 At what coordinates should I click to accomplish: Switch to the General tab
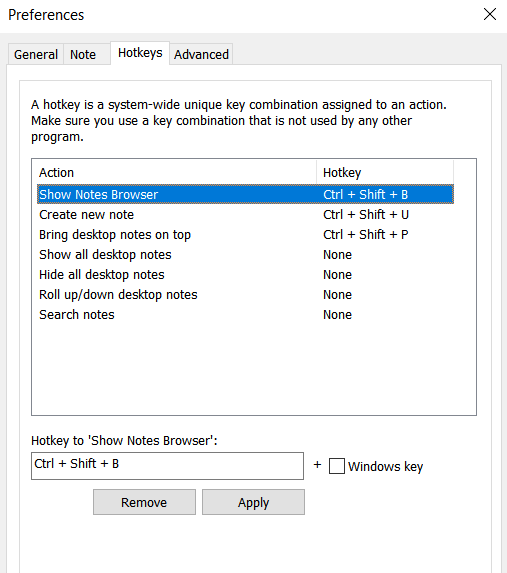pyautogui.click(x=36, y=54)
